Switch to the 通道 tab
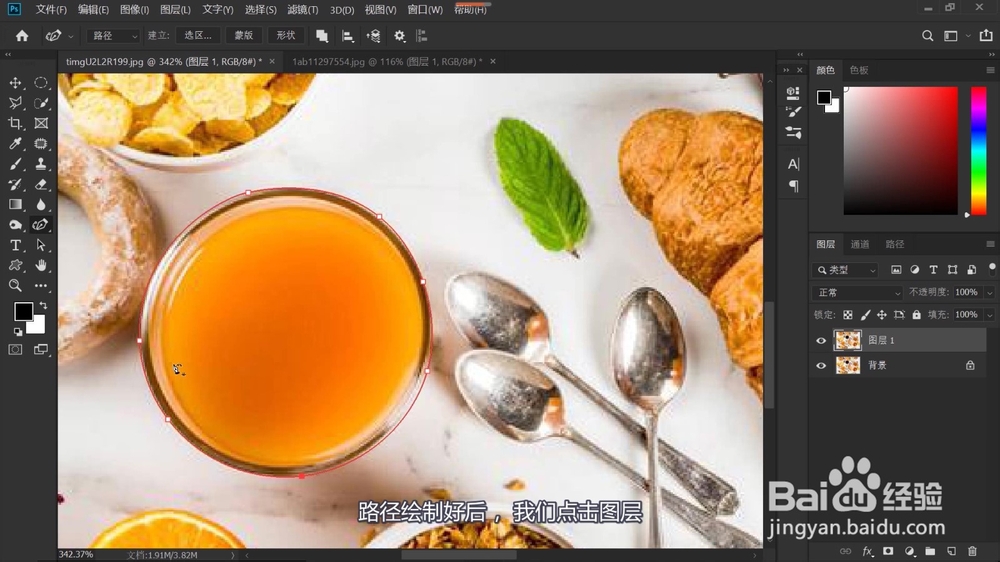 pyautogui.click(x=860, y=244)
